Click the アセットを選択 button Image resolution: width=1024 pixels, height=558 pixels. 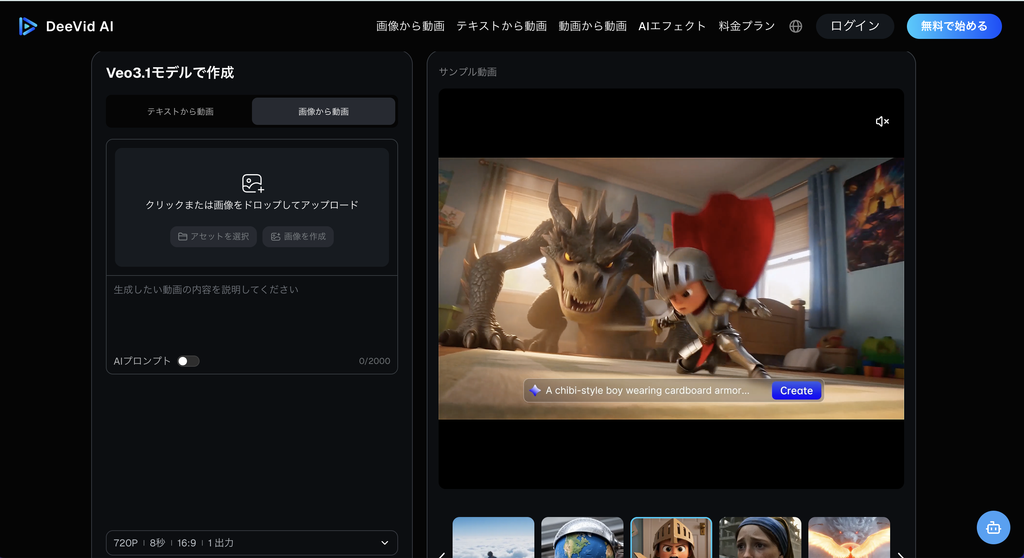click(x=214, y=237)
